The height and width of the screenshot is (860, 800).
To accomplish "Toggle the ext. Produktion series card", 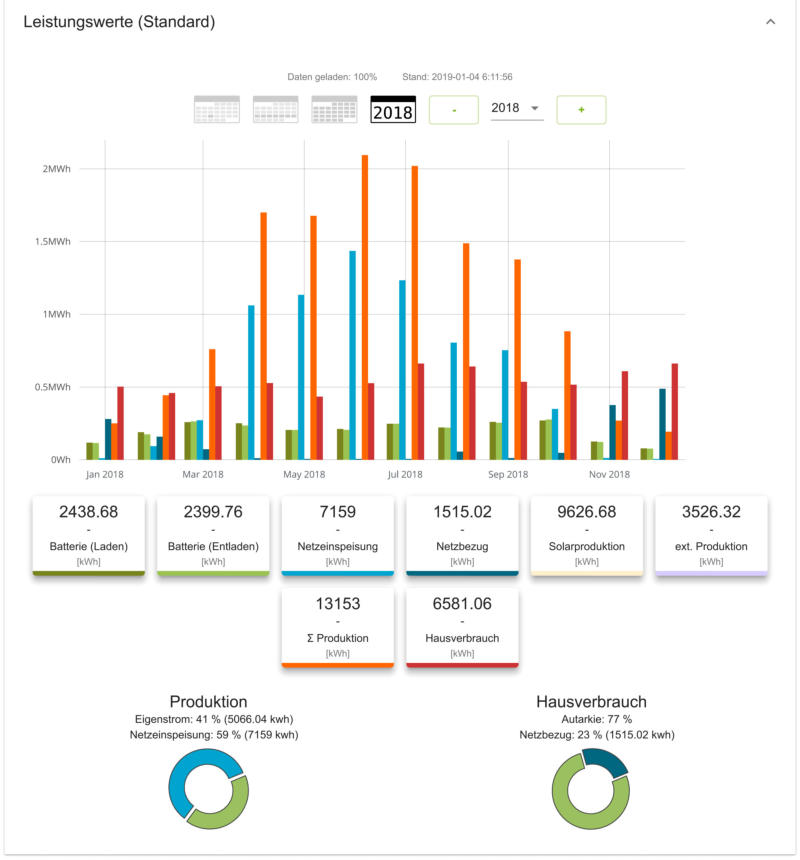I will [711, 535].
